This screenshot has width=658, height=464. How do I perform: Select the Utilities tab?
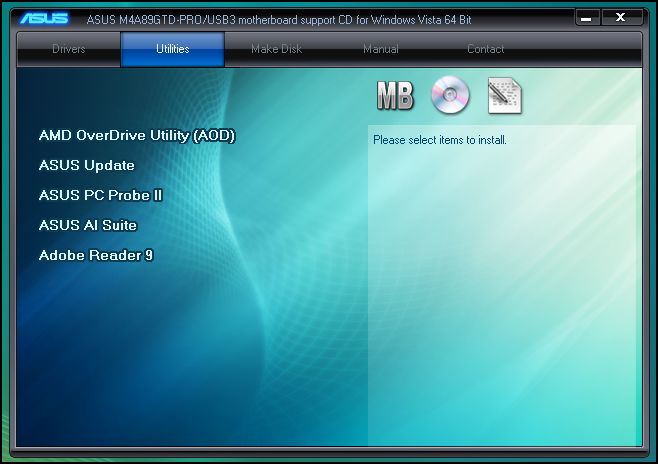pos(172,49)
